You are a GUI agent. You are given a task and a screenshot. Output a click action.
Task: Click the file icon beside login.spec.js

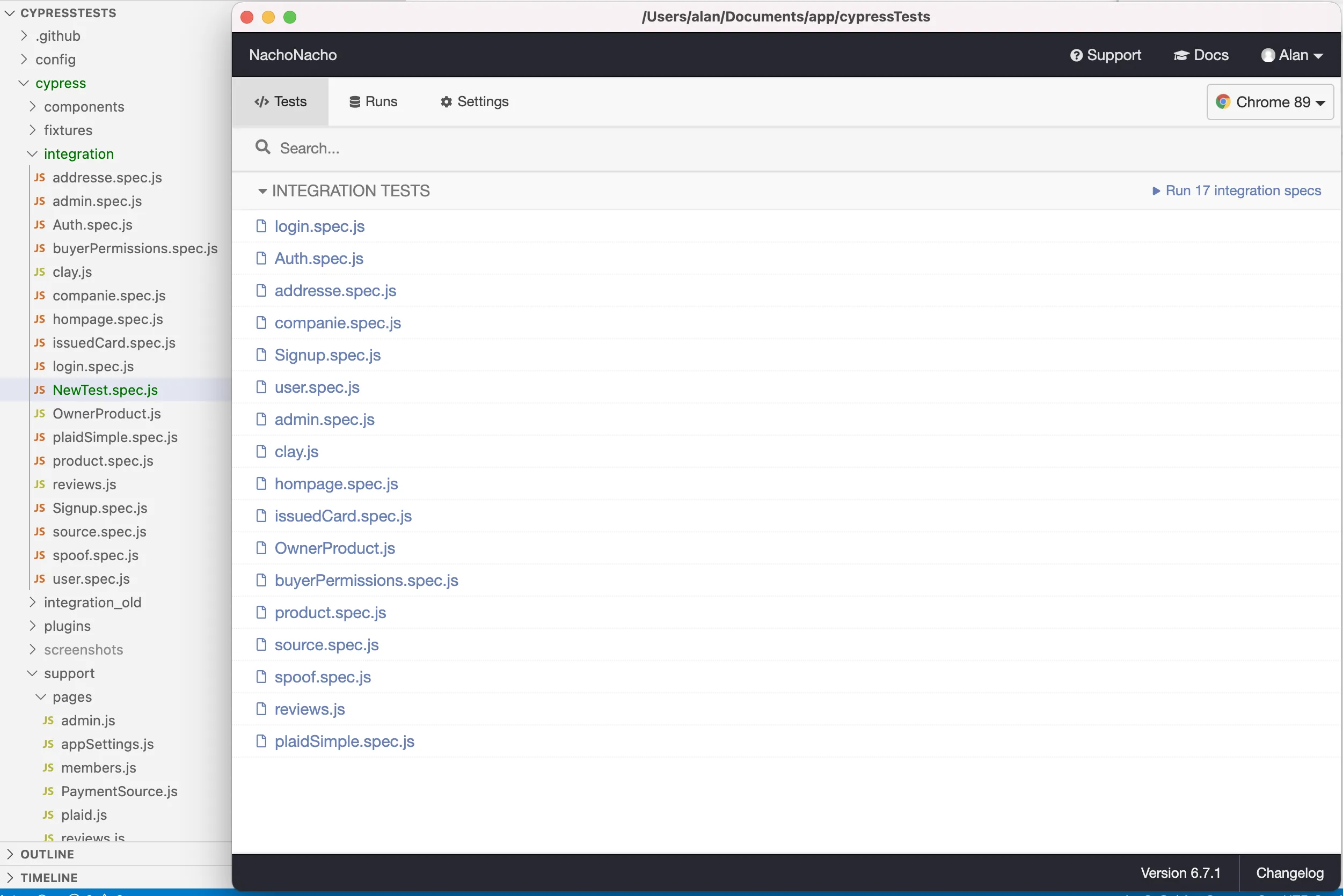click(x=261, y=226)
